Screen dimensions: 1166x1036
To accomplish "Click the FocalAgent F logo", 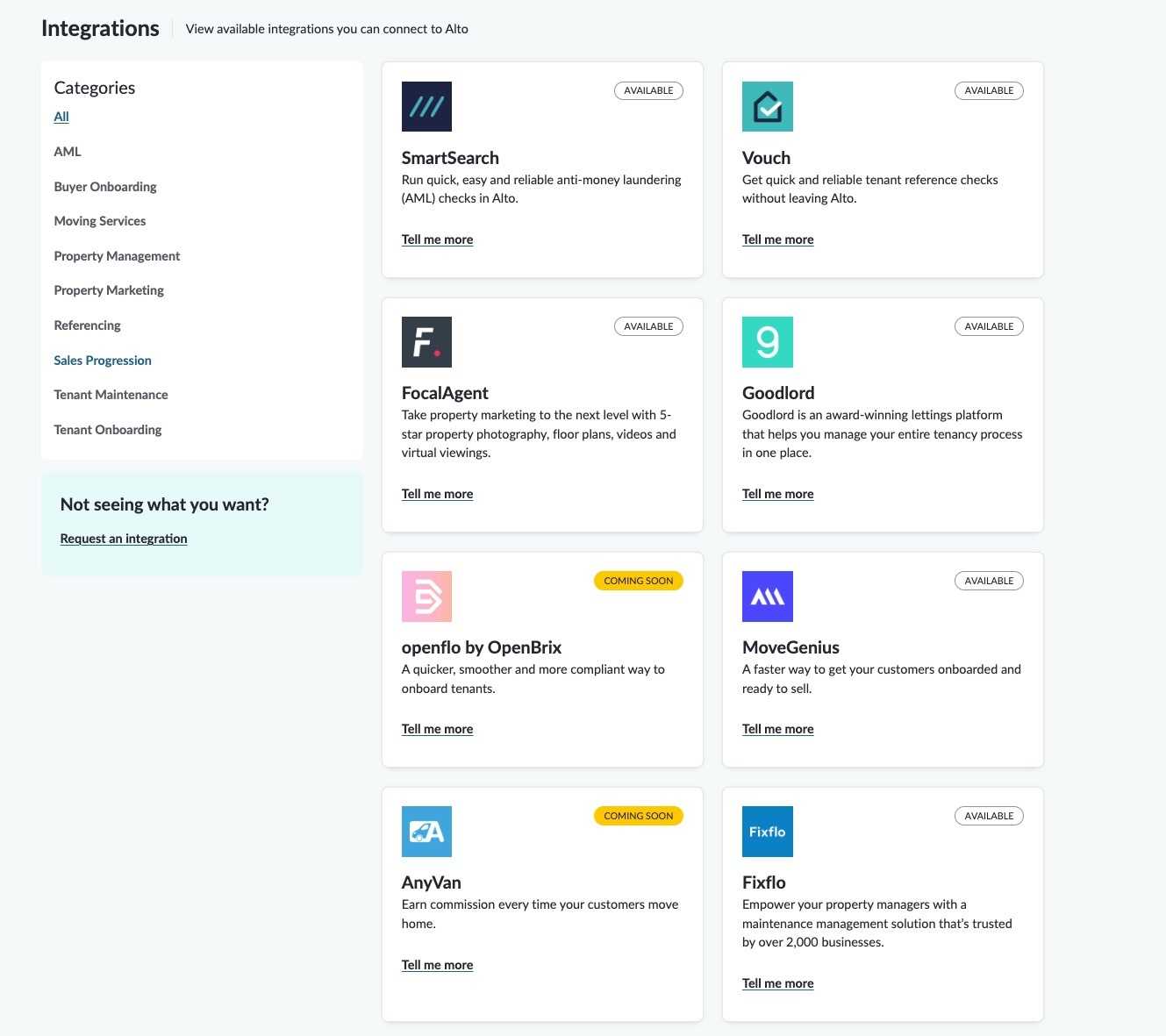I will click(x=426, y=342).
